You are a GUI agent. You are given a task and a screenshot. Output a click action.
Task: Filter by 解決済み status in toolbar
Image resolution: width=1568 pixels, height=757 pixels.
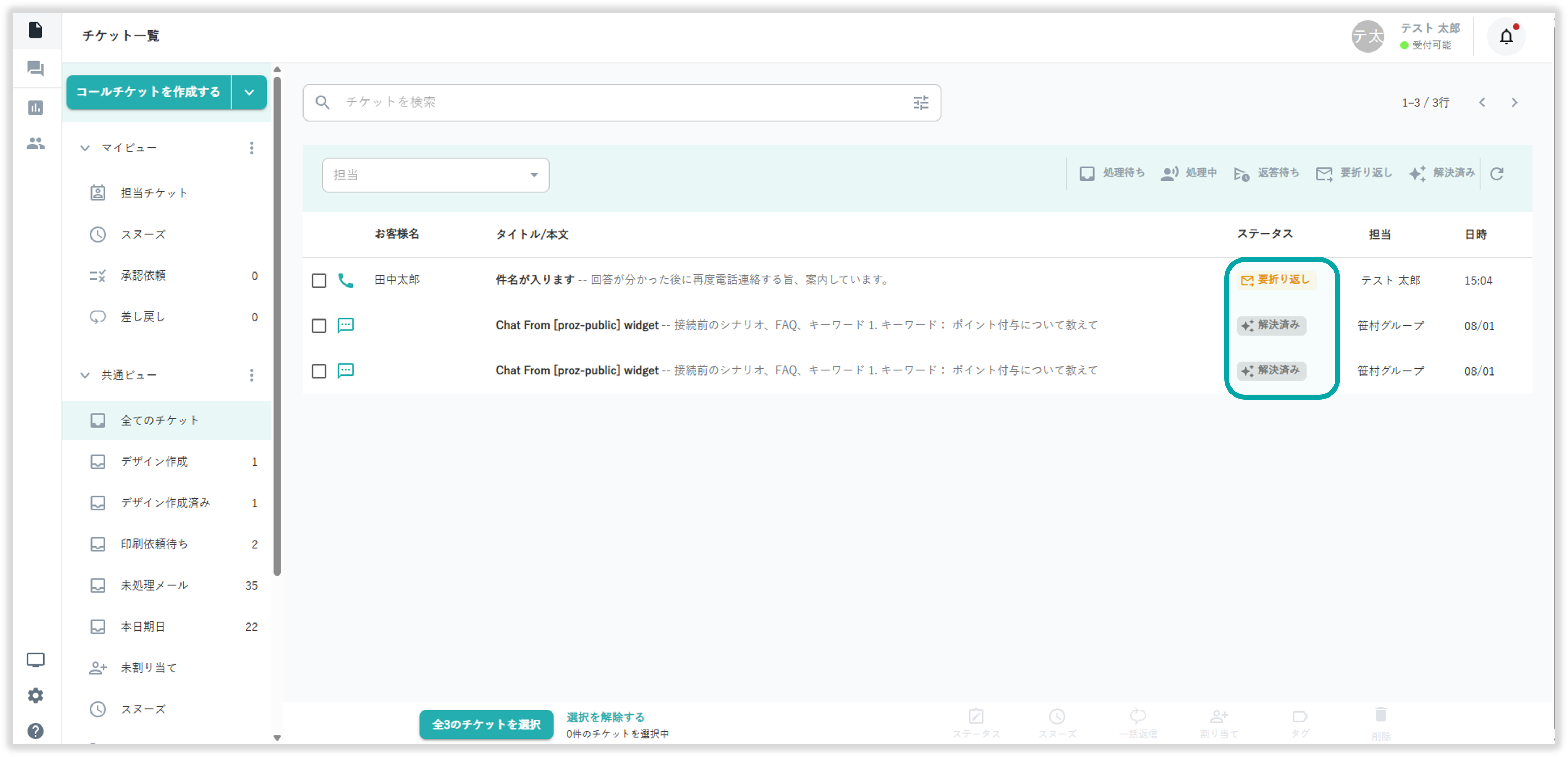pyautogui.click(x=1441, y=173)
